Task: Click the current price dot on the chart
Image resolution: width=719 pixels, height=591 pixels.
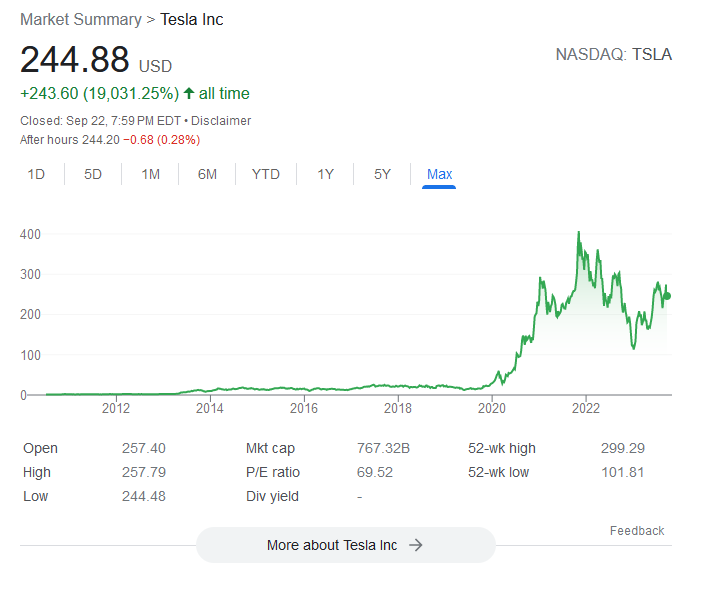Action: point(667,296)
